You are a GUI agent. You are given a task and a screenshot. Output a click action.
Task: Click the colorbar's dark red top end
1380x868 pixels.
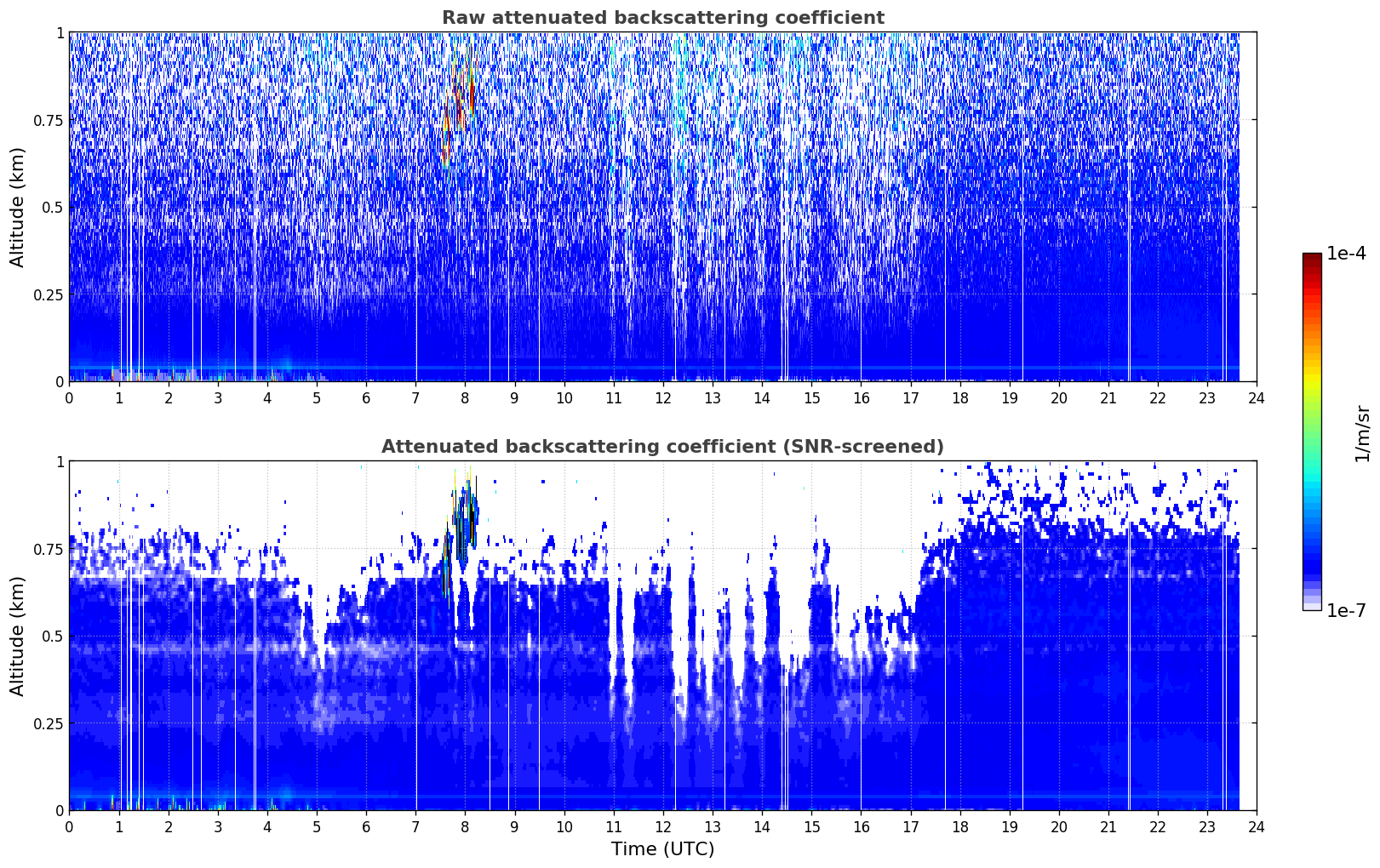point(1312,259)
